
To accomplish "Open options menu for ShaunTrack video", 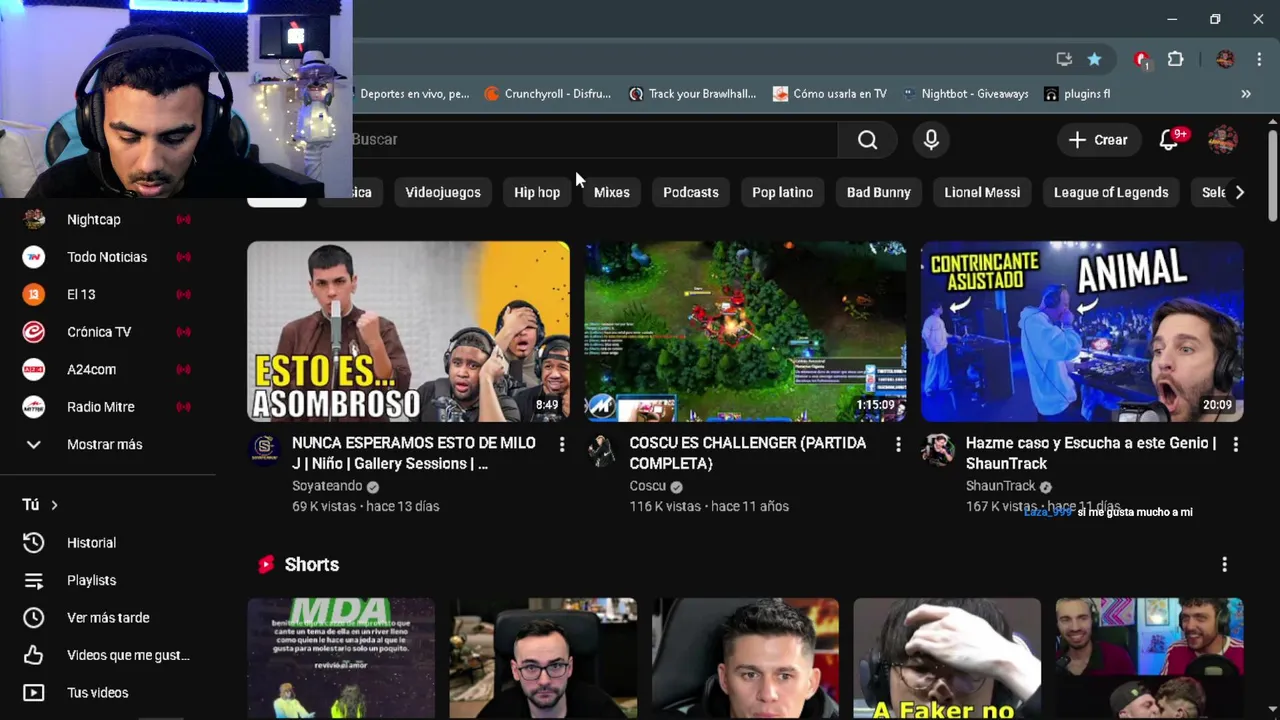I will pos(1235,444).
